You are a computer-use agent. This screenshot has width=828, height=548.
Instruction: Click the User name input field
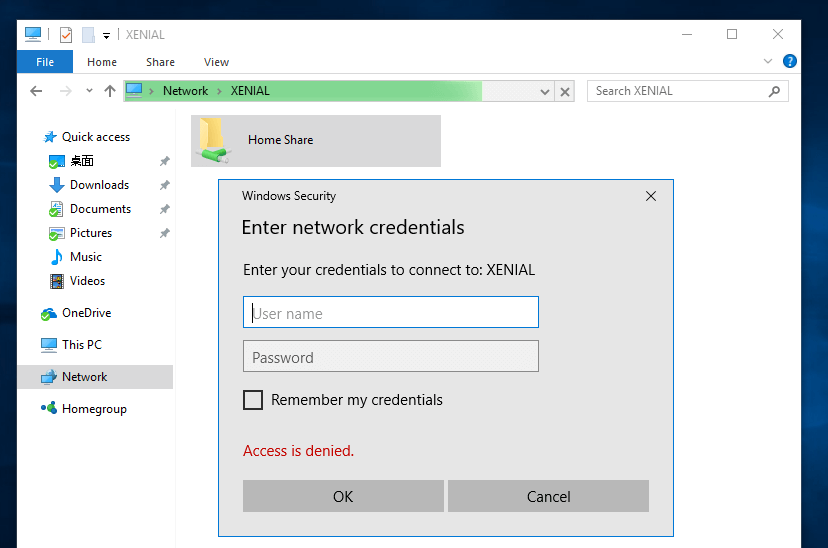point(391,313)
